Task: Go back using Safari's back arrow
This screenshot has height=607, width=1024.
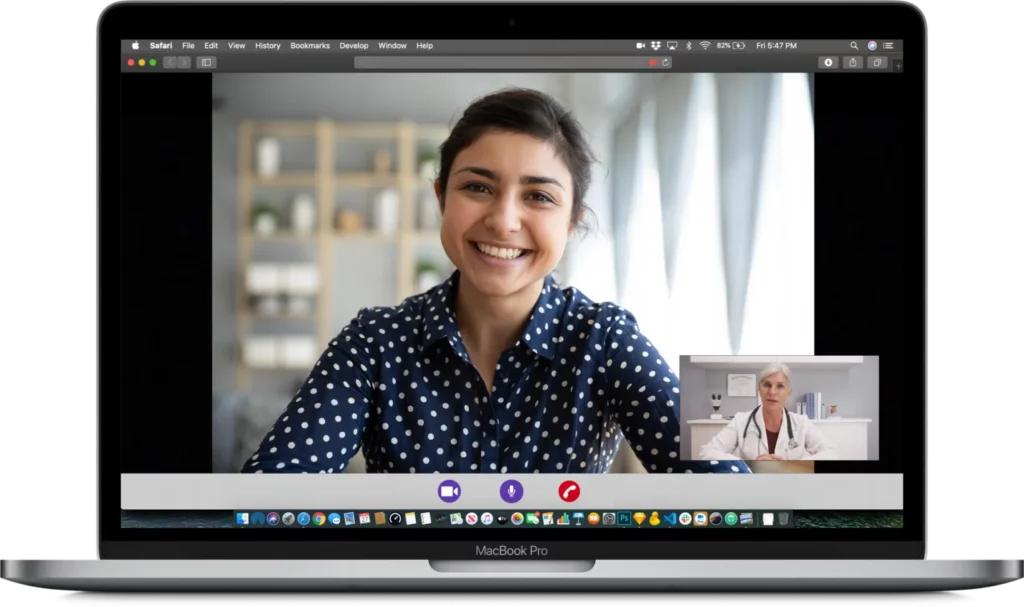Action: 170,62
